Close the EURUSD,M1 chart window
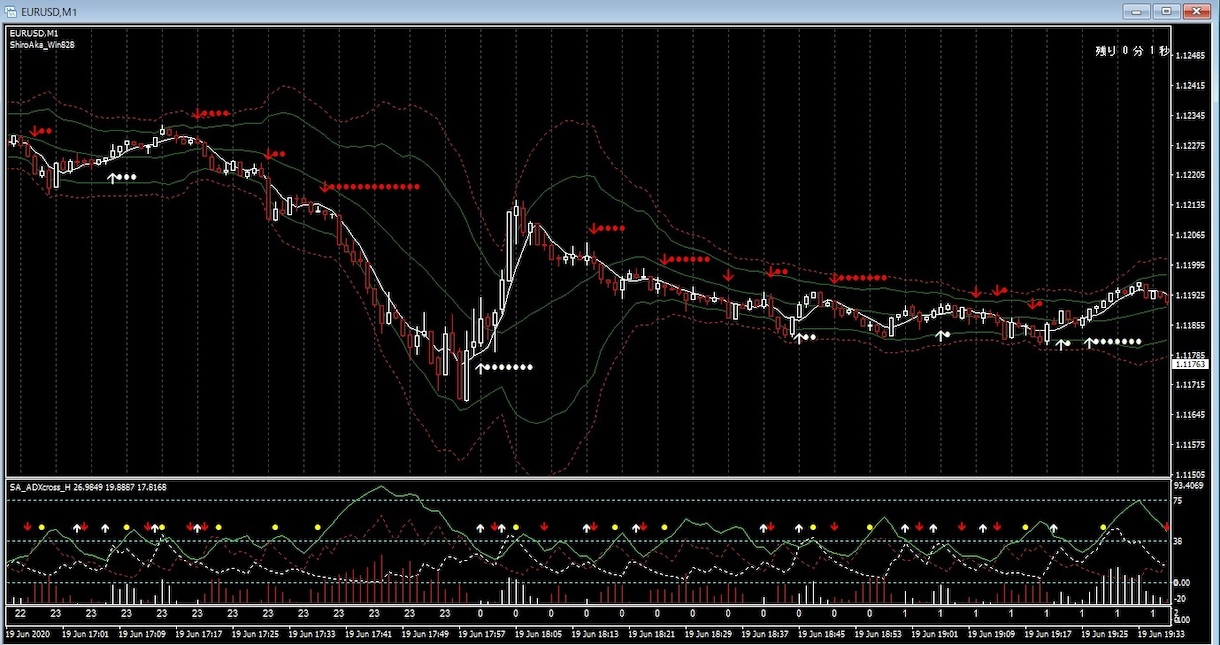This screenshot has height=645, width=1220. click(1197, 11)
